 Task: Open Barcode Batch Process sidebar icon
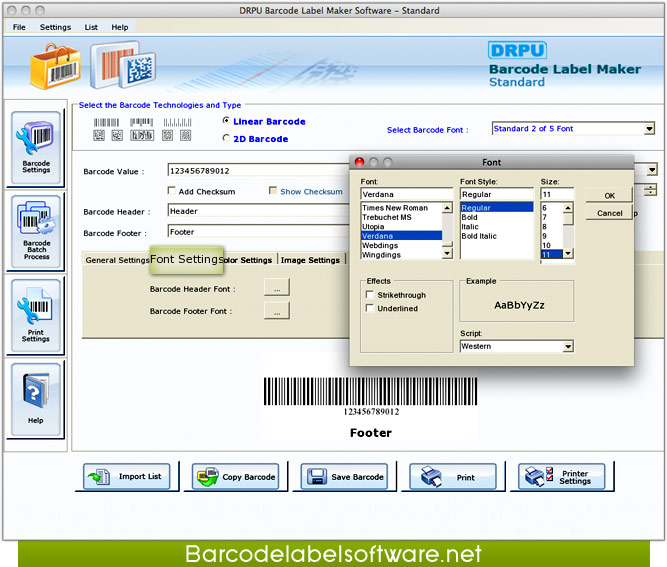click(x=36, y=231)
